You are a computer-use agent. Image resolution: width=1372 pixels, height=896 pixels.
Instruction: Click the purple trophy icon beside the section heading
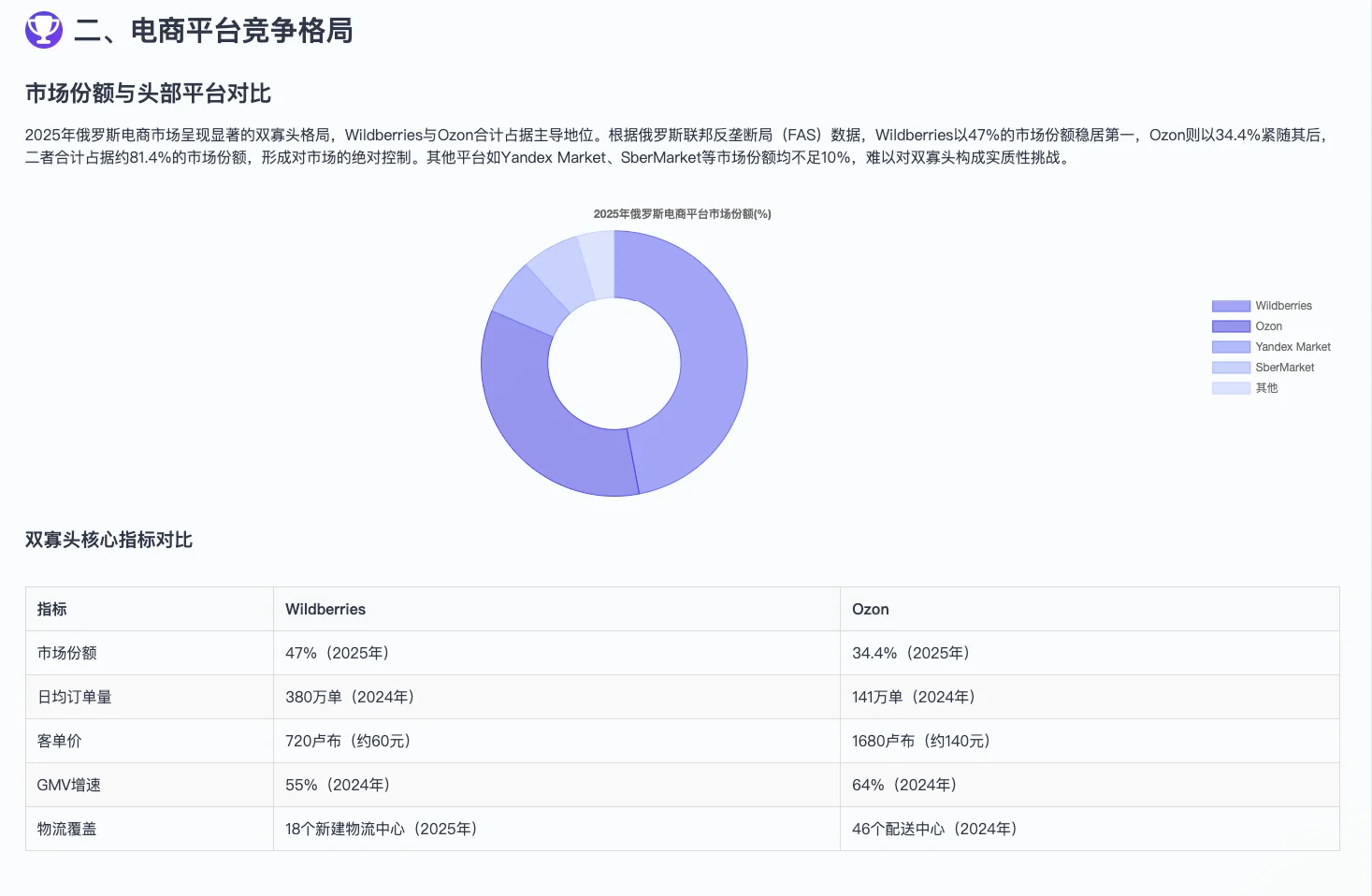click(43, 30)
